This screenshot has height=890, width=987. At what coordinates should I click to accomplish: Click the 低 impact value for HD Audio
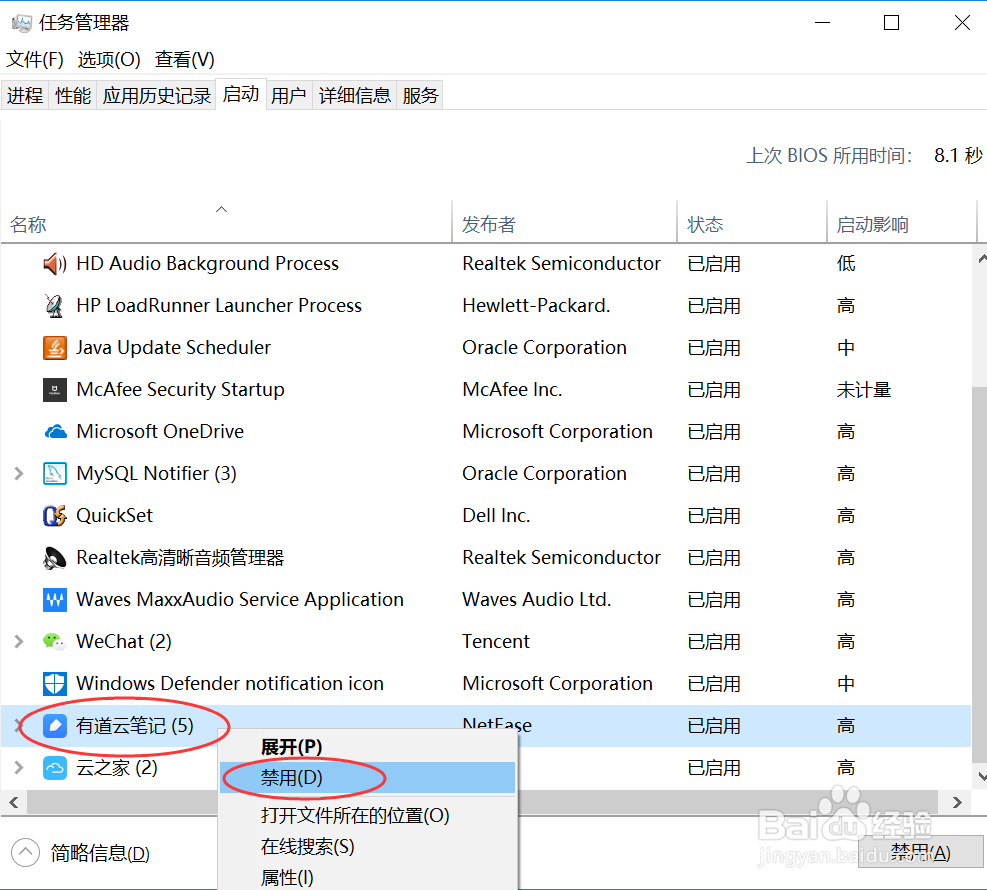[x=846, y=264]
